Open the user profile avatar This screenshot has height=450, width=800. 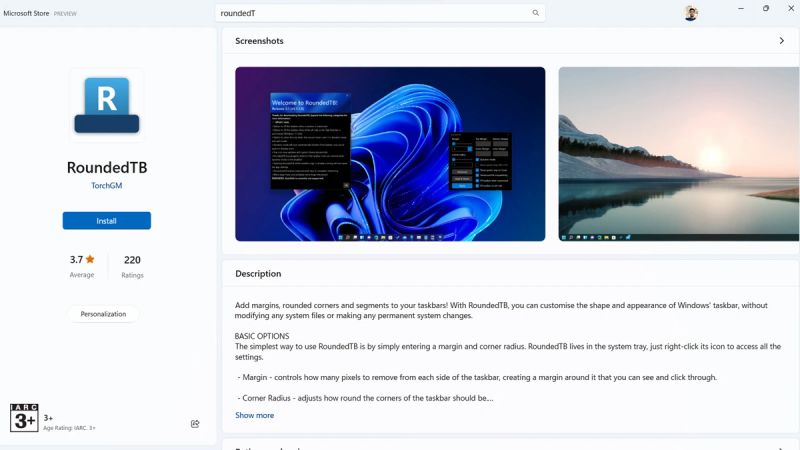click(x=691, y=13)
